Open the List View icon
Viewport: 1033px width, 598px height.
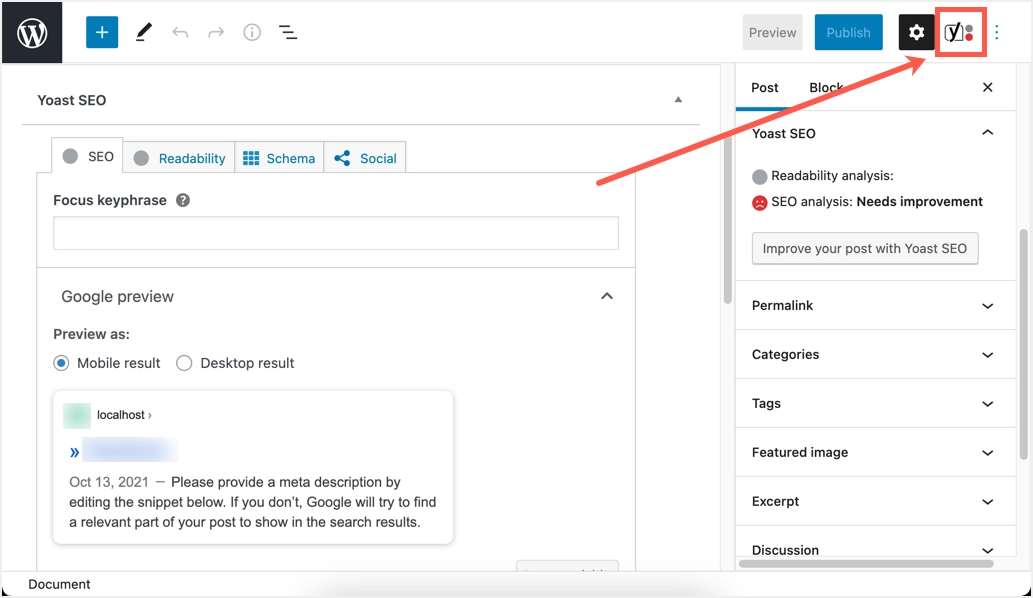pyautogui.click(x=288, y=32)
